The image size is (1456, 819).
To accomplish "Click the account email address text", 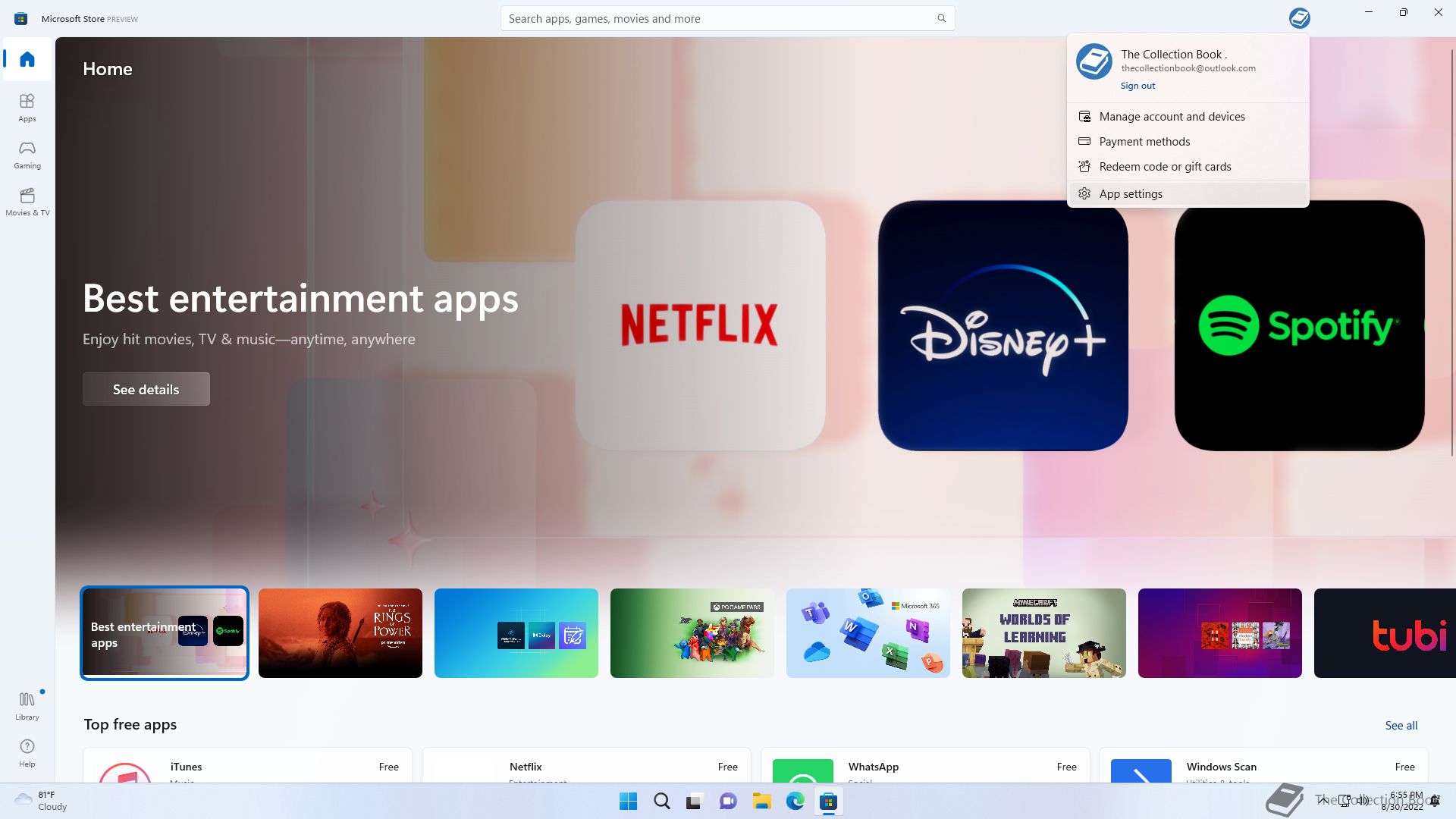I will (1188, 68).
